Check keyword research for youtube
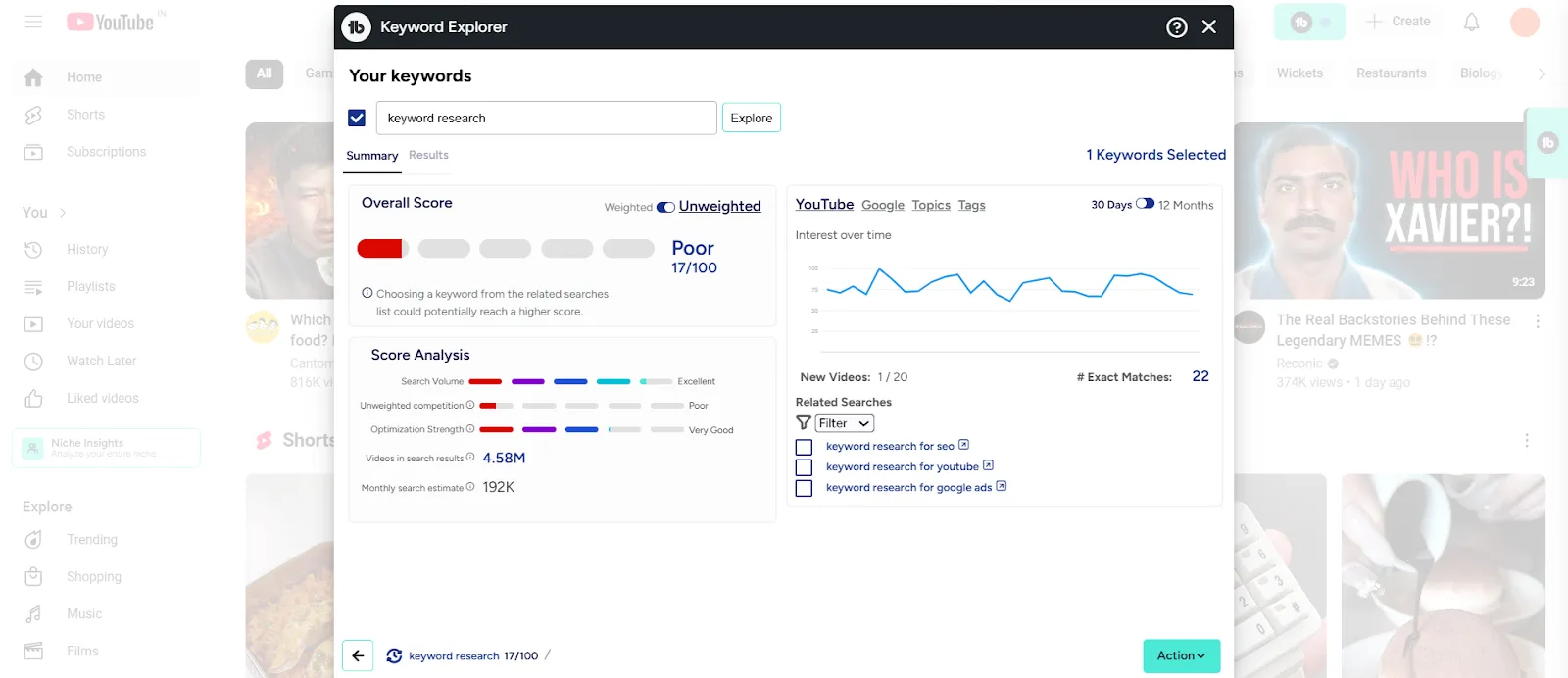Viewport: 1568px width, 678px height. click(804, 467)
